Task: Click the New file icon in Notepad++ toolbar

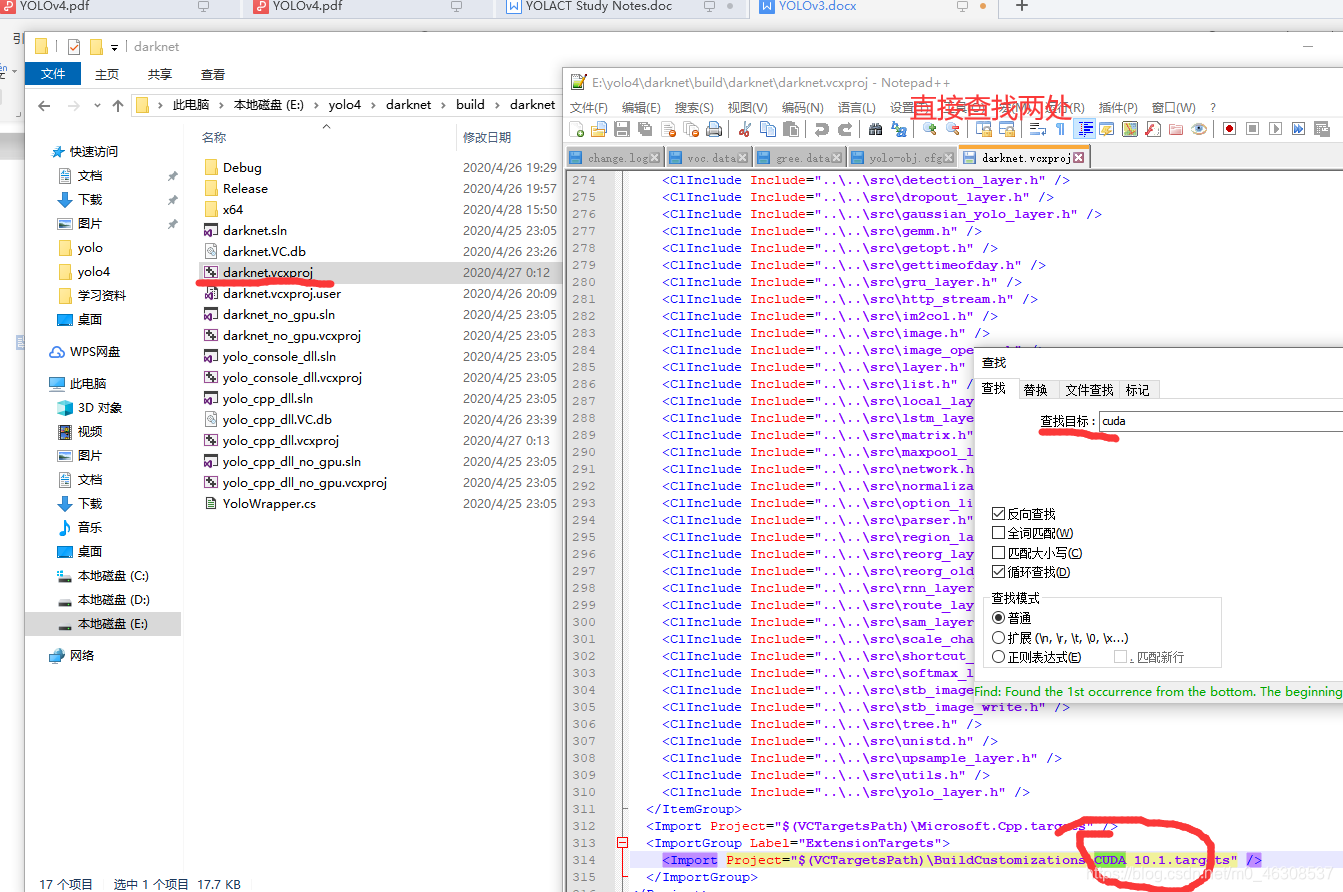Action: click(576, 129)
